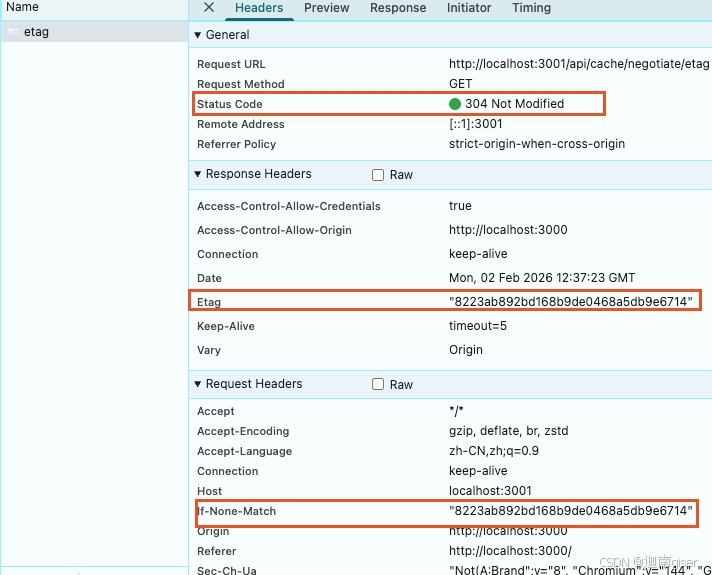This screenshot has width=712, height=575.
Task: Select Accept-Encoding value gzip, deflate, br, zstd
Action: tap(509, 431)
